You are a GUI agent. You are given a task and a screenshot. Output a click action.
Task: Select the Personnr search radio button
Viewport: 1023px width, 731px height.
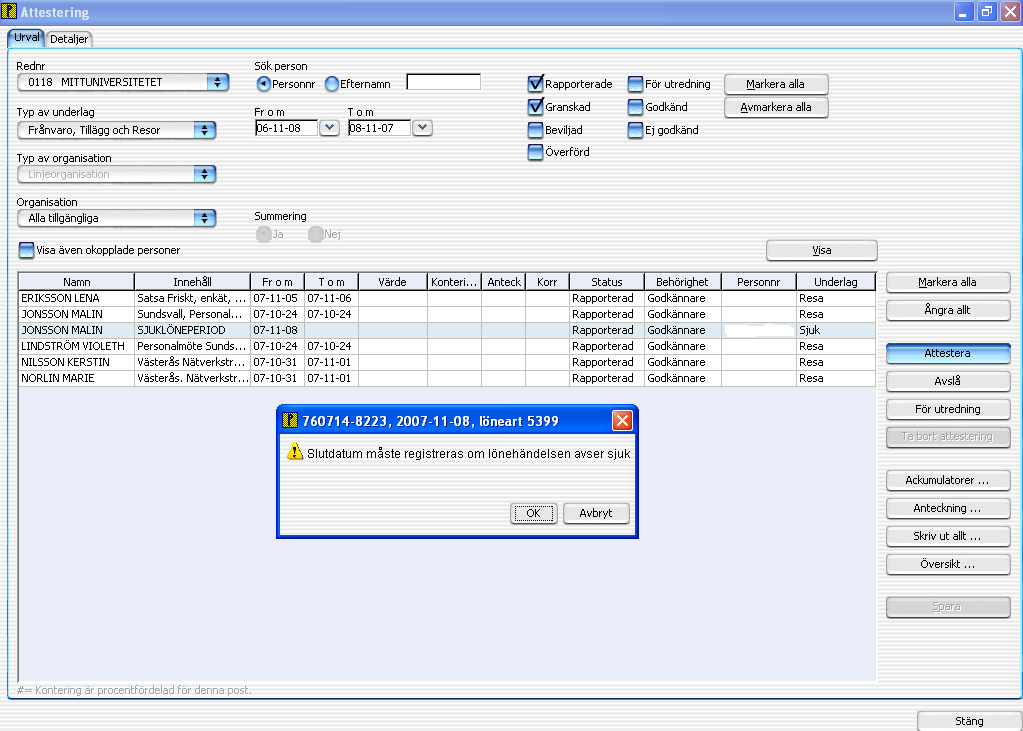pyautogui.click(x=264, y=84)
